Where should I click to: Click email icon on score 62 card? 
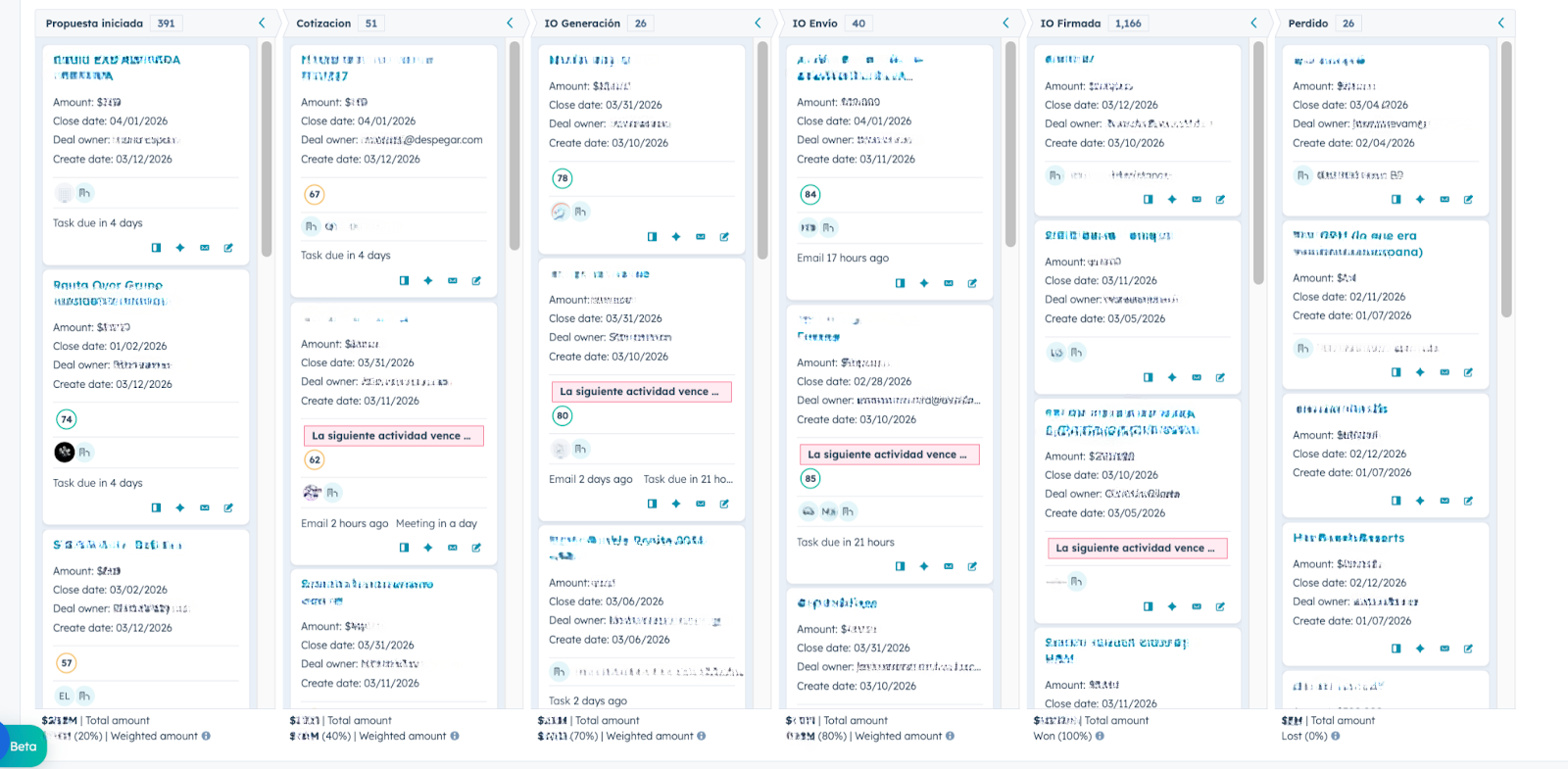coord(453,548)
